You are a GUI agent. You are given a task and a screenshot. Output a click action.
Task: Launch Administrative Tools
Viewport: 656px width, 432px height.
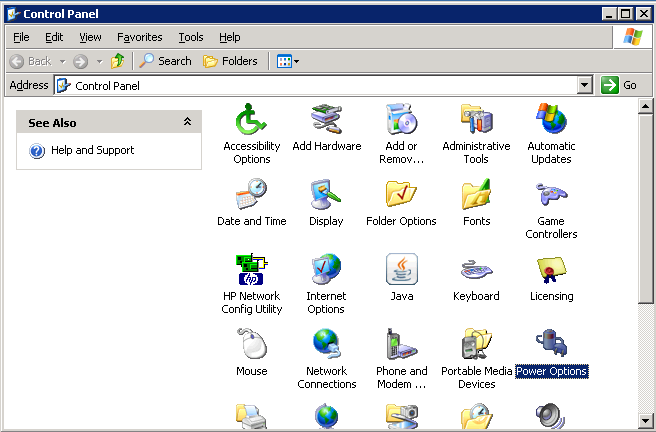coord(476,122)
